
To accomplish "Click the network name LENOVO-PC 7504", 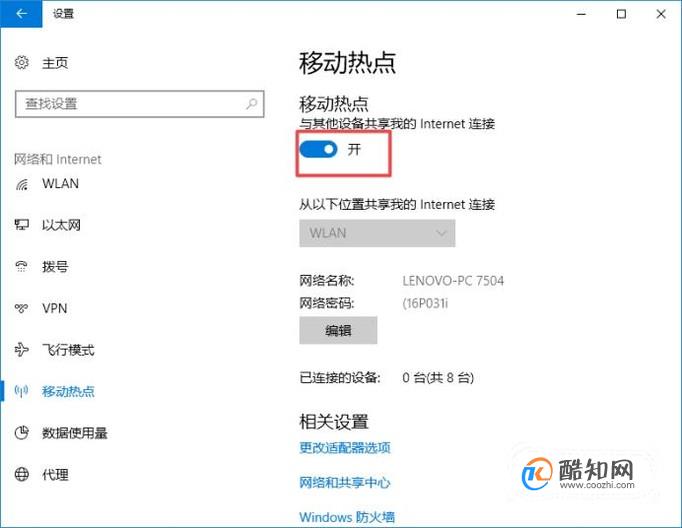I will tap(453, 281).
